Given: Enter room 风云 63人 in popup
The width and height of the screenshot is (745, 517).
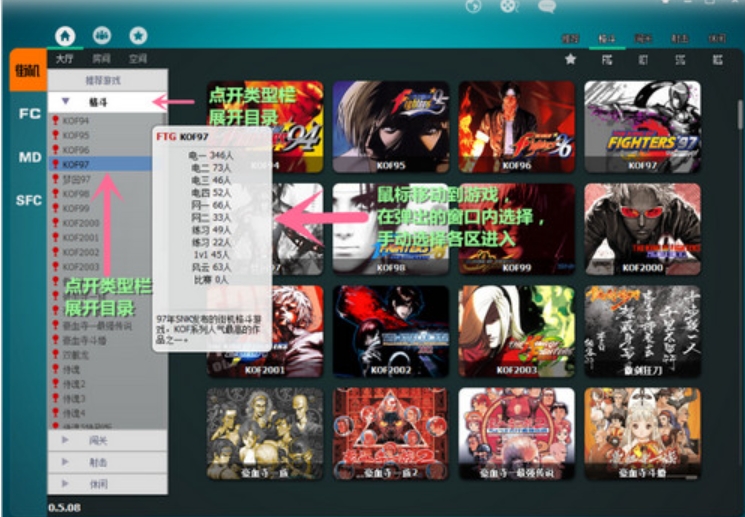Looking at the screenshot, I should (x=211, y=267).
